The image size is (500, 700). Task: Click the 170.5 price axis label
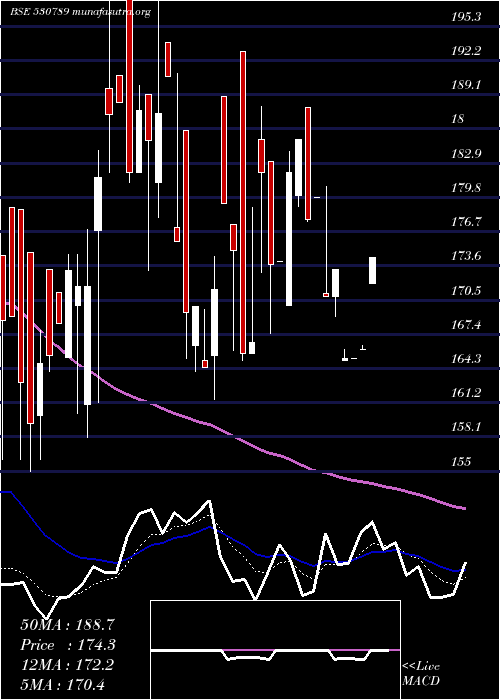click(x=466, y=291)
